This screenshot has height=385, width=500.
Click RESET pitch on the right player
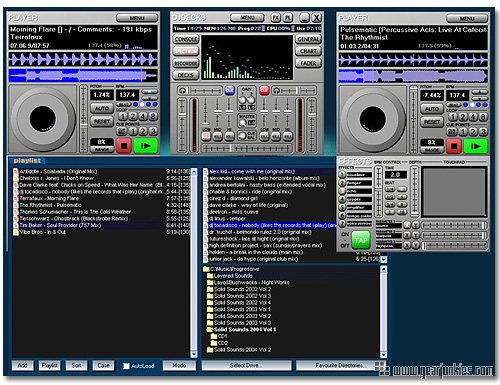432,122
